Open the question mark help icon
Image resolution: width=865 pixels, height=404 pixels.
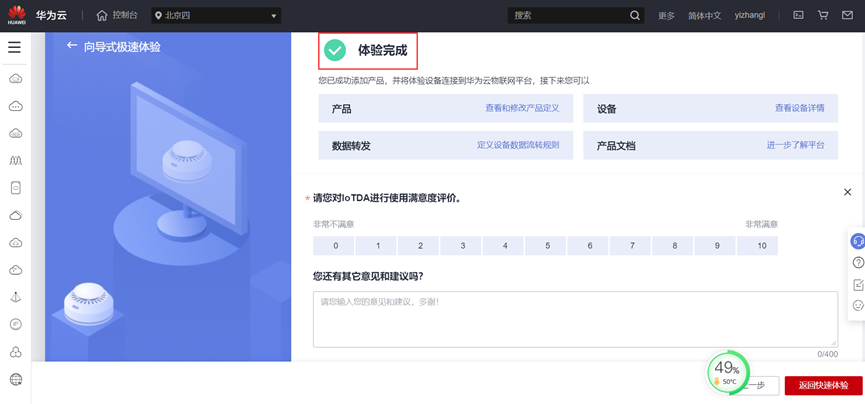pos(858,263)
